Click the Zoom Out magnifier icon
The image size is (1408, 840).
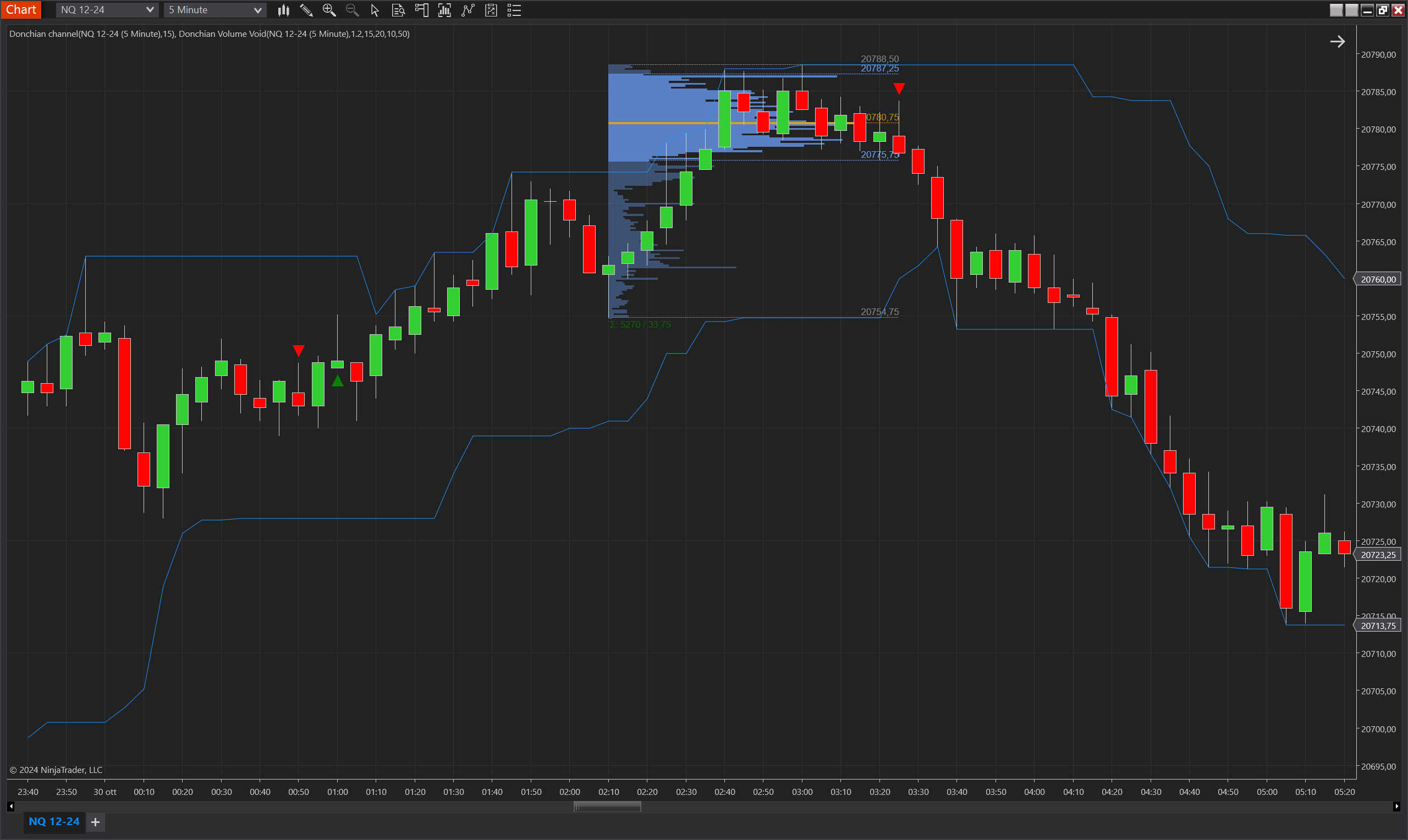pos(352,10)
